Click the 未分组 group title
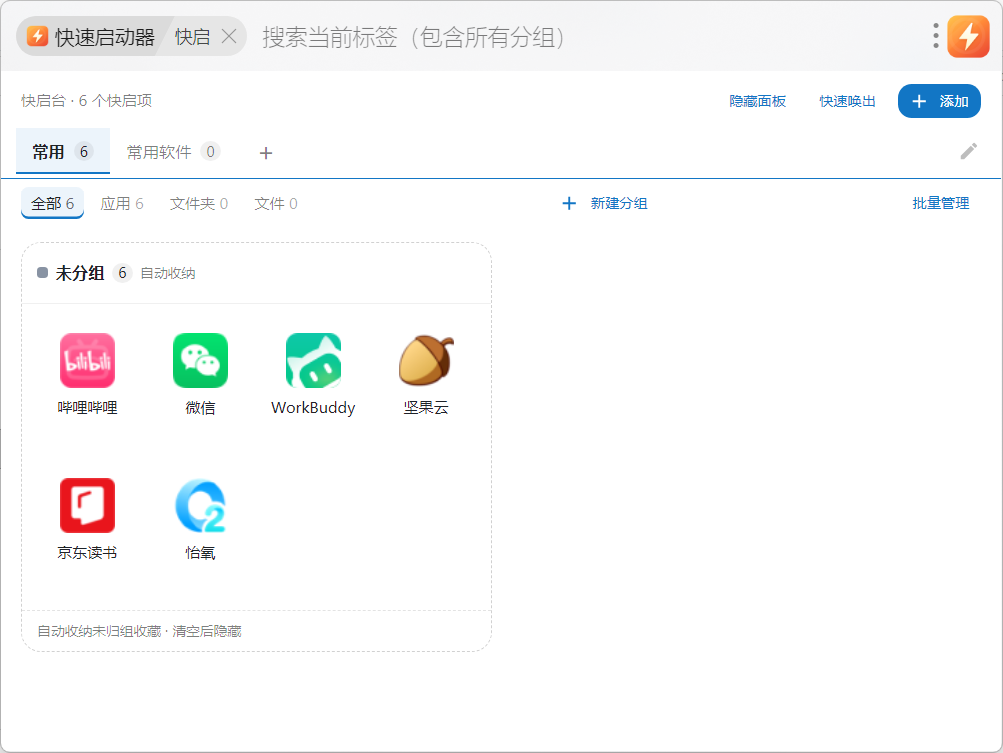 point(80,273)
